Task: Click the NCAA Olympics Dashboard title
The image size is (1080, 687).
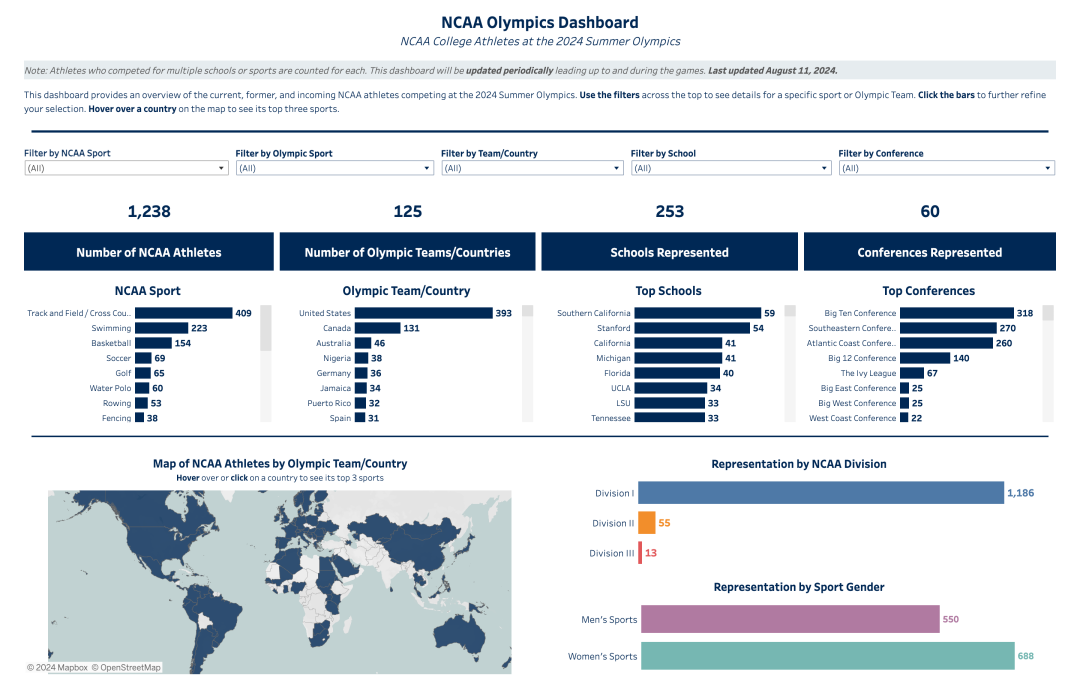Action: click(540, 23)
